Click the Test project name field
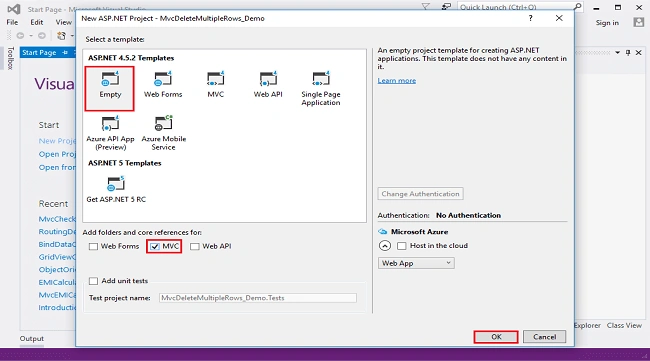The image size is (650, 361). 257,298
